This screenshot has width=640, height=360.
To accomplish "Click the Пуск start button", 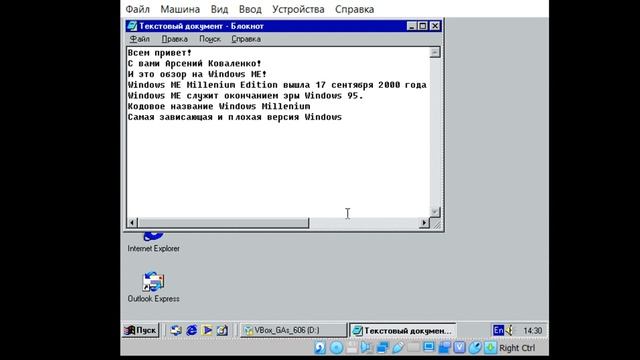I will click(x=140, y=330).
